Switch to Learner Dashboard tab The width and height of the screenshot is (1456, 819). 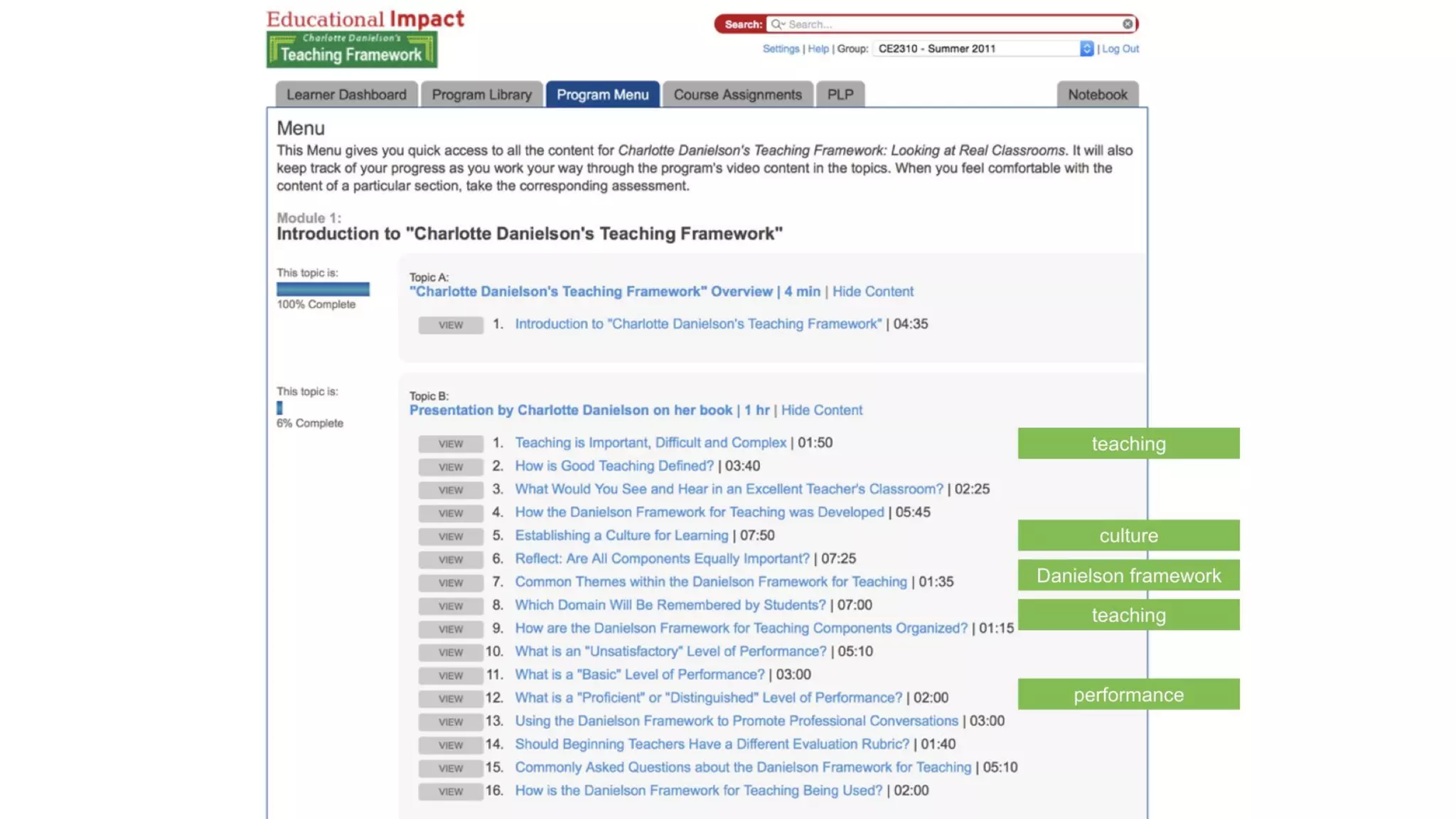[x=346, y=95]
